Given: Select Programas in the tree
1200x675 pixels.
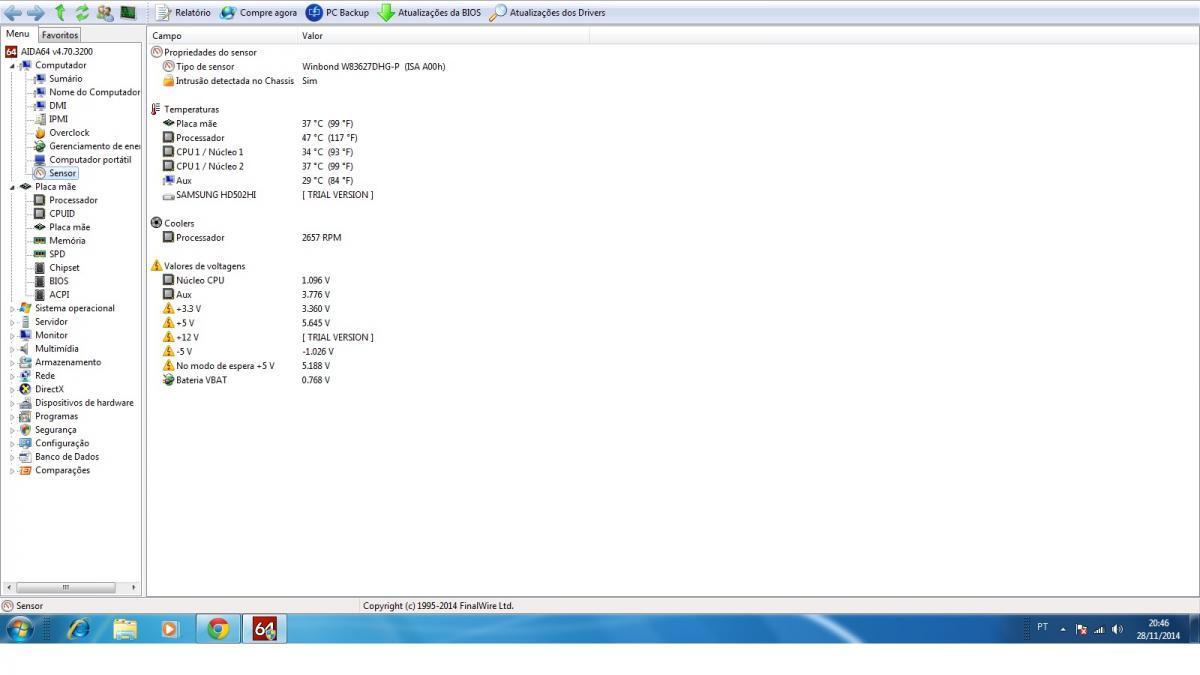Looking at the screenshot, I should click(56, 416).
